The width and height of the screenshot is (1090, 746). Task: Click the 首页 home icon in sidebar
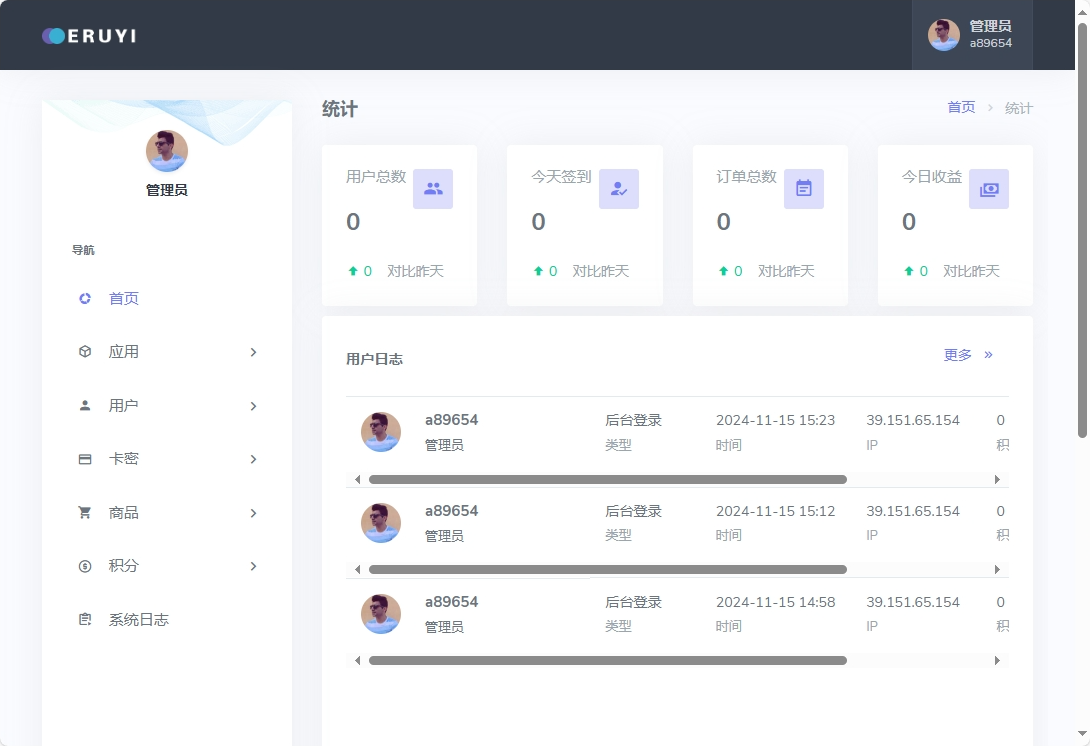(85, 298)
